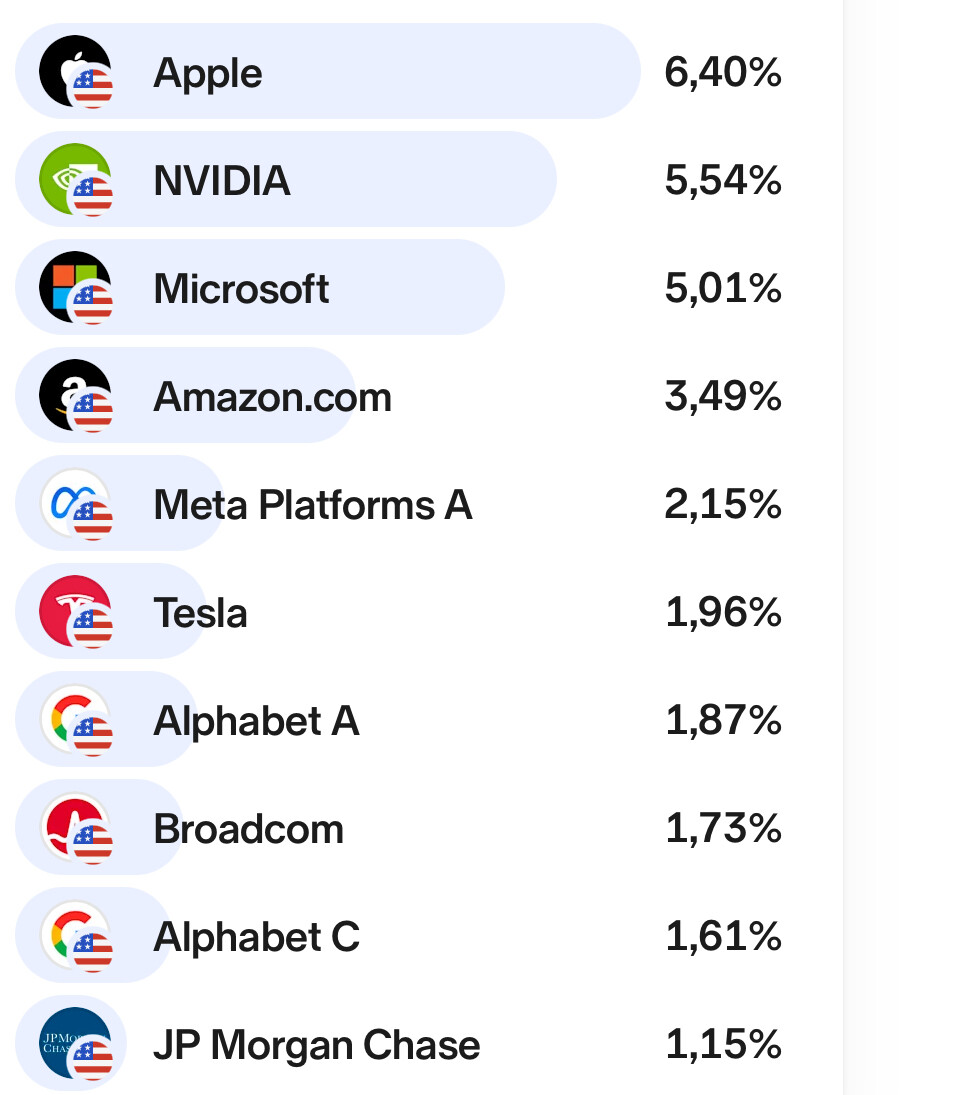Open the Microsoft holding name
960x1095 pixels.
(241, 289)
